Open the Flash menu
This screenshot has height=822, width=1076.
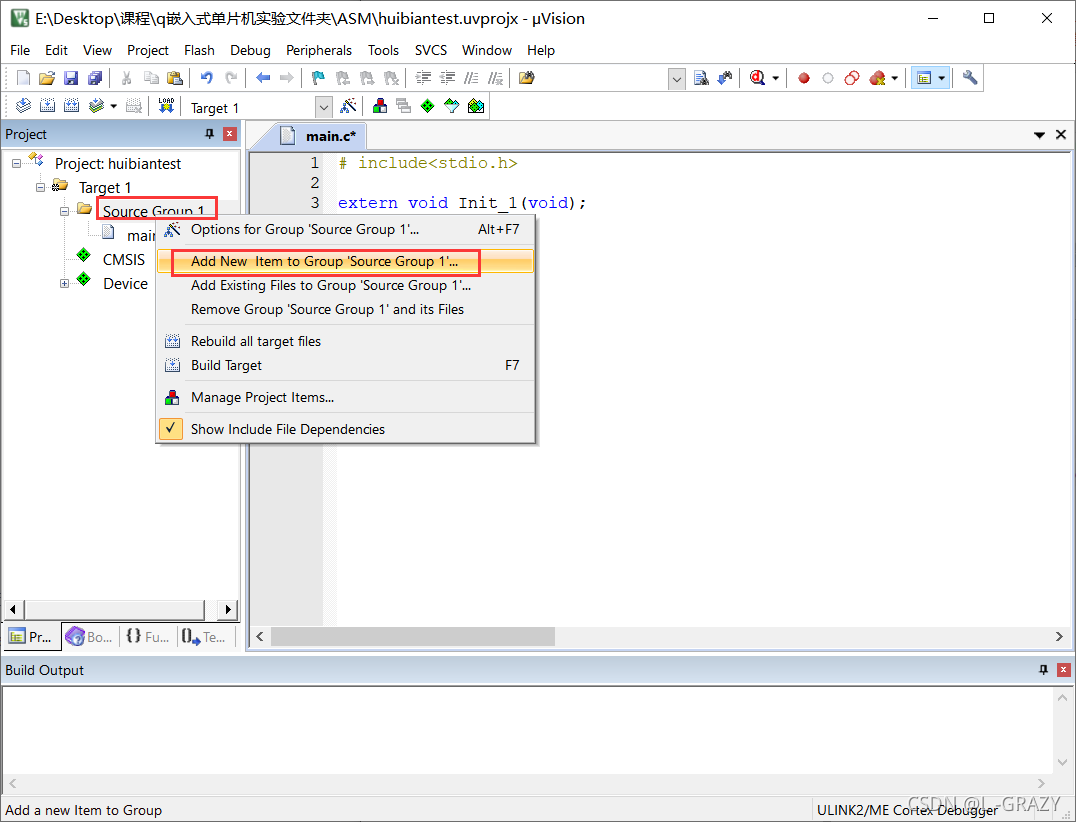[199, 50]
